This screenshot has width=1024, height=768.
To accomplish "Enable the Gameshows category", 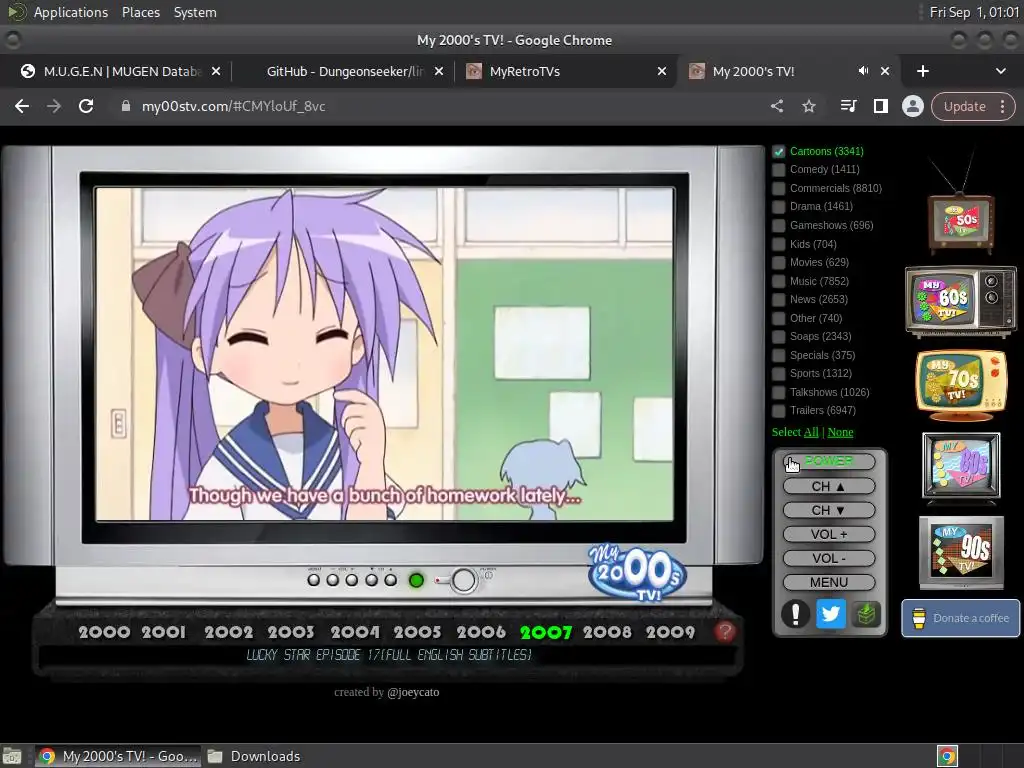I will [x=778, y=225].
